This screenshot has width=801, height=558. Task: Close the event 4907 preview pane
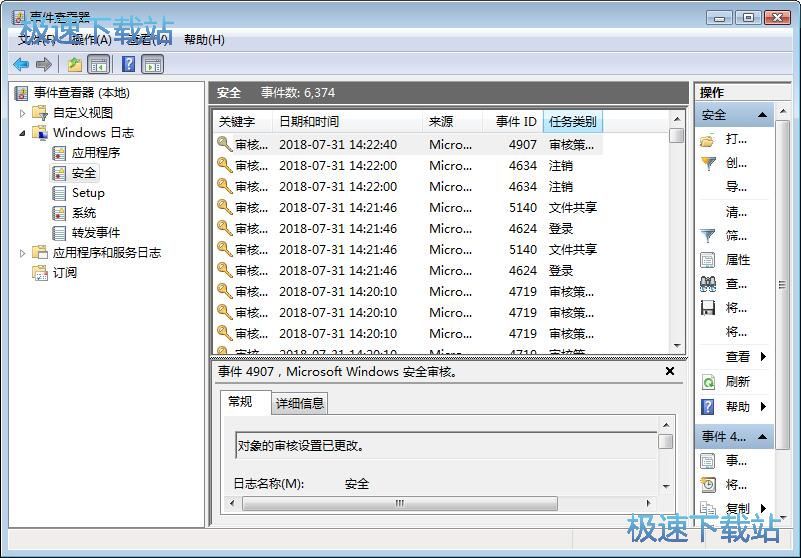click(x=670, y=371)
